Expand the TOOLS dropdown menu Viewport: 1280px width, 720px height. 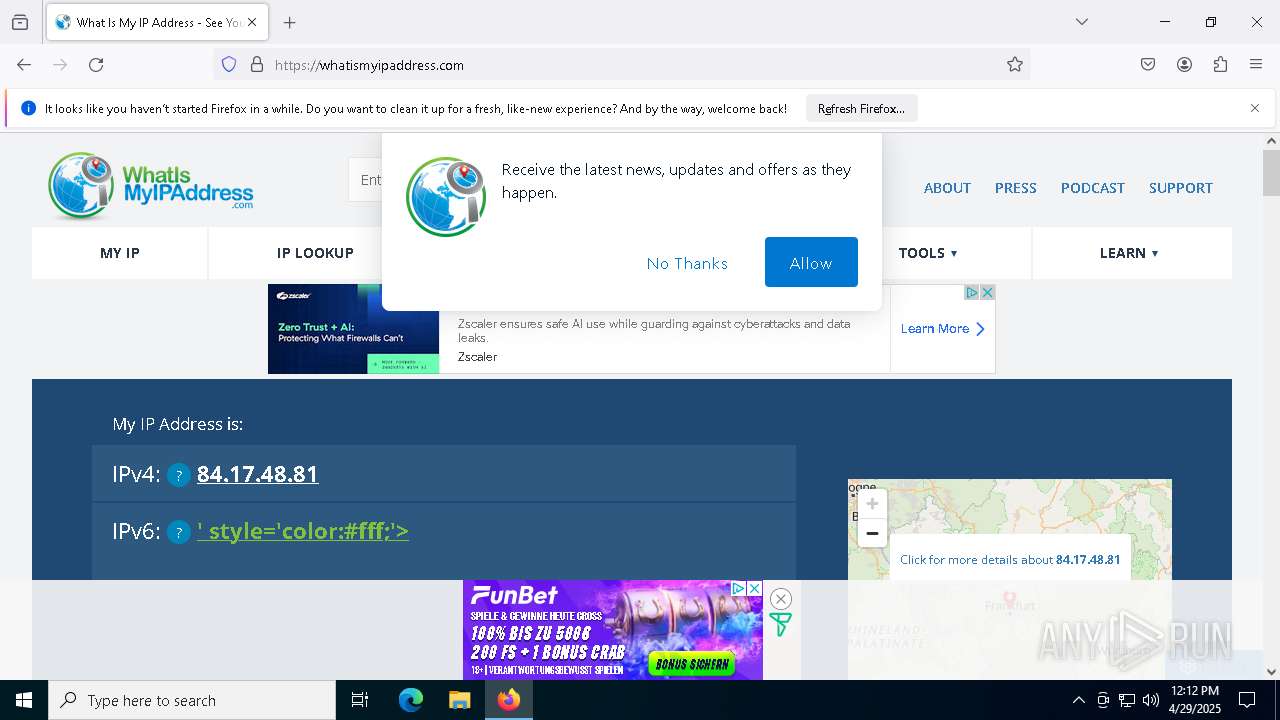[928, 253]
